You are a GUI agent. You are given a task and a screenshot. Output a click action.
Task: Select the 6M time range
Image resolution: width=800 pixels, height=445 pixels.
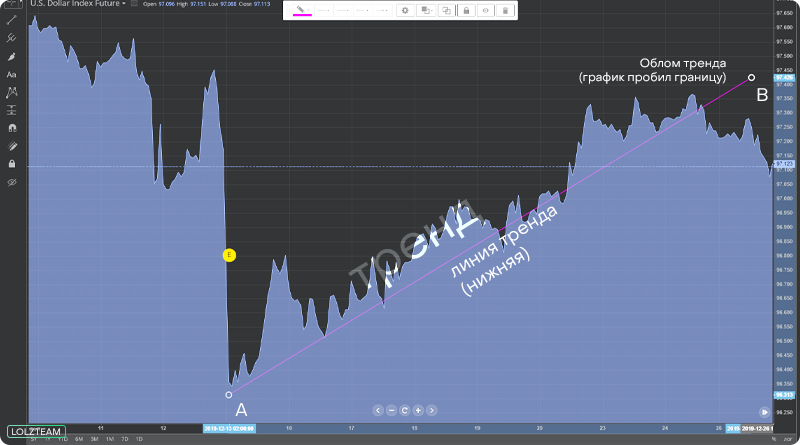click(x=79, y=439)
